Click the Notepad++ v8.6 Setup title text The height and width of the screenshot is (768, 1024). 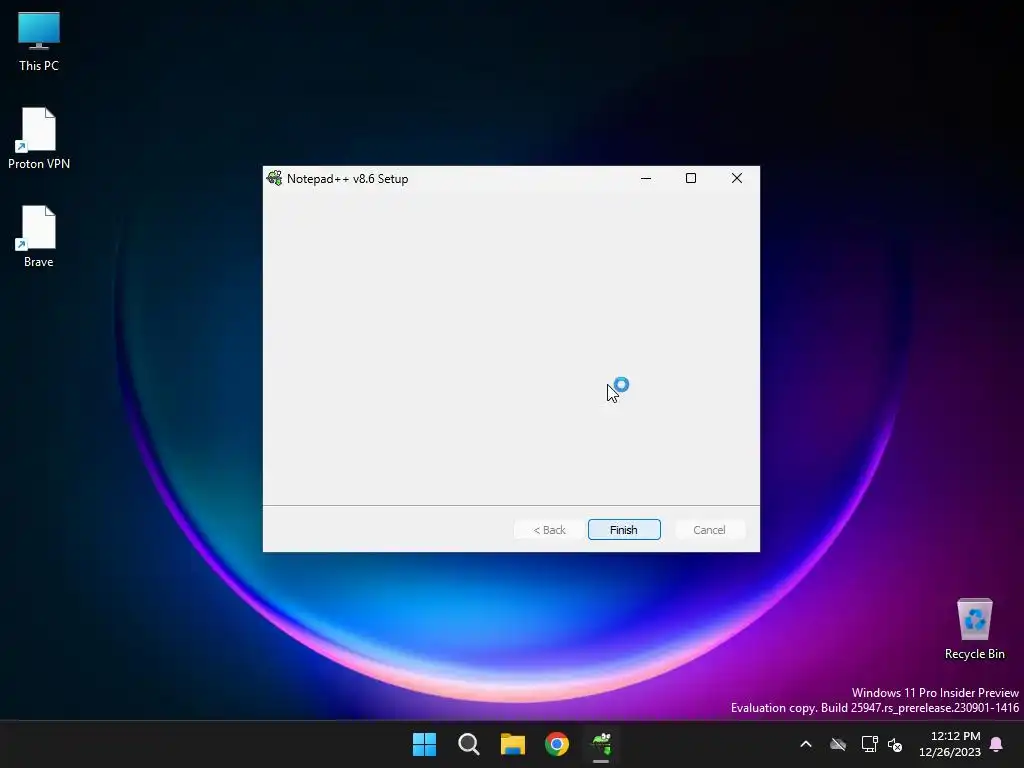[347, 178]
